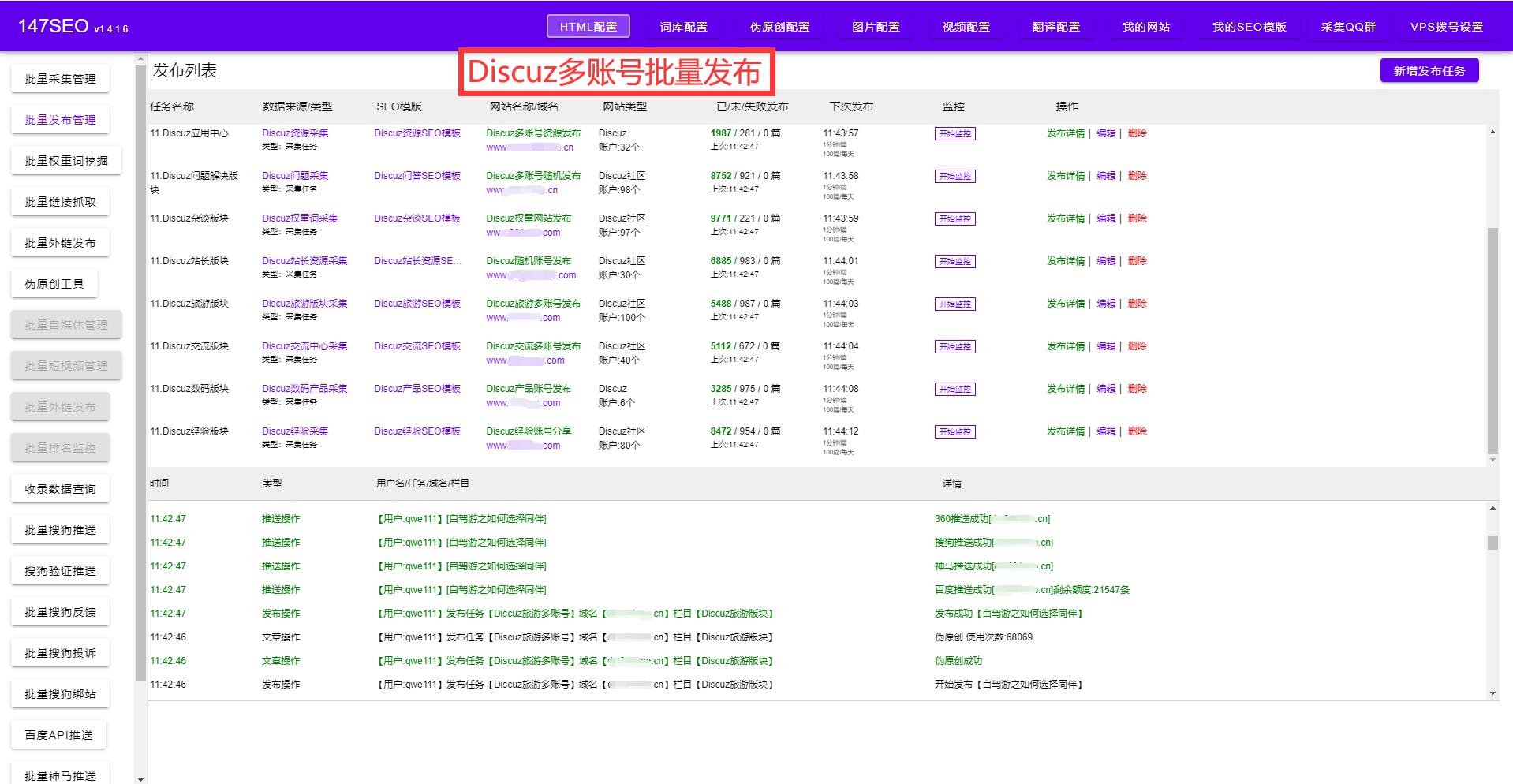Viewport: 1513px width, 784px height.
Task: Open the 词库配置 tab
Action: pyautogui.click(x=683, y=26)
